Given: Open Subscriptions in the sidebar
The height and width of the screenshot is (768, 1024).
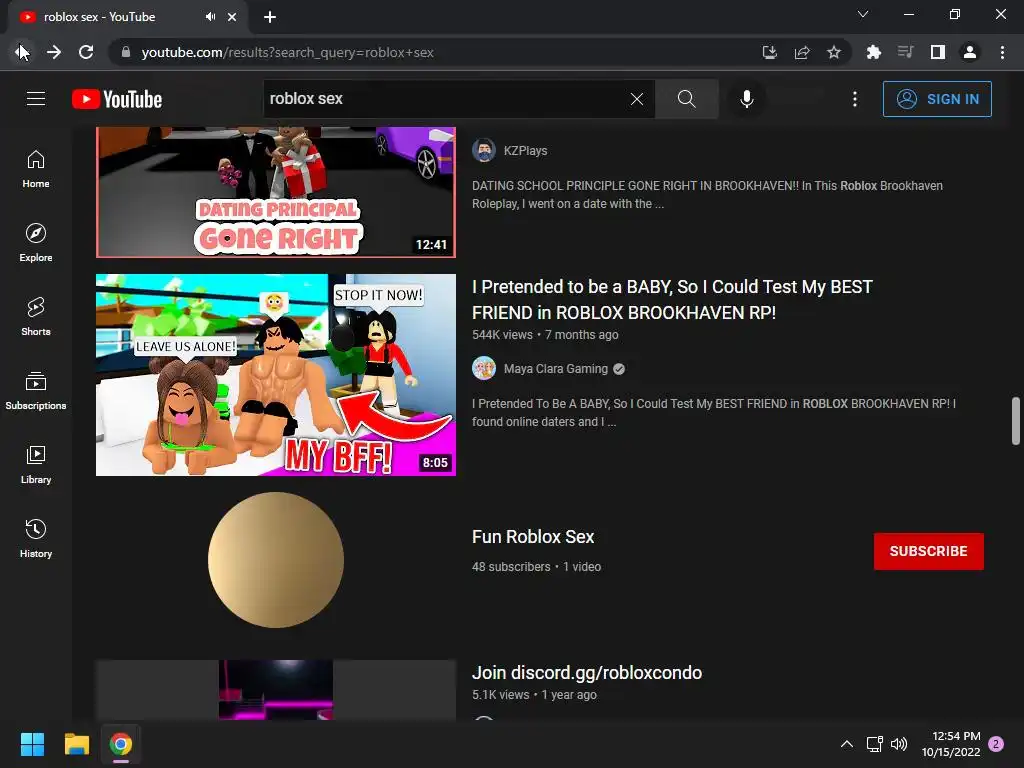Looking at the screenshot, I should 36,390.
